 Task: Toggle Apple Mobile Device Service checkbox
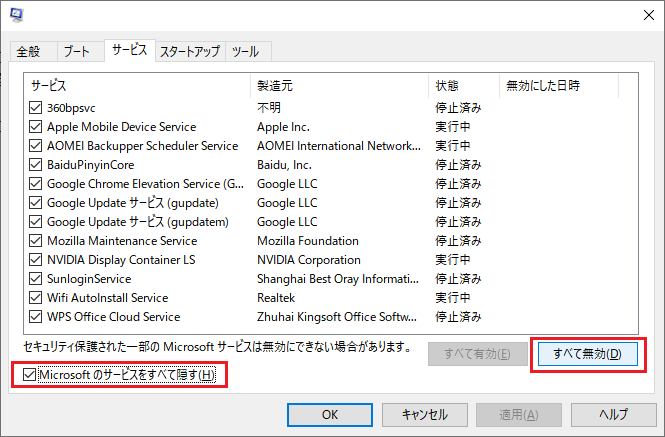pos(36,127)
